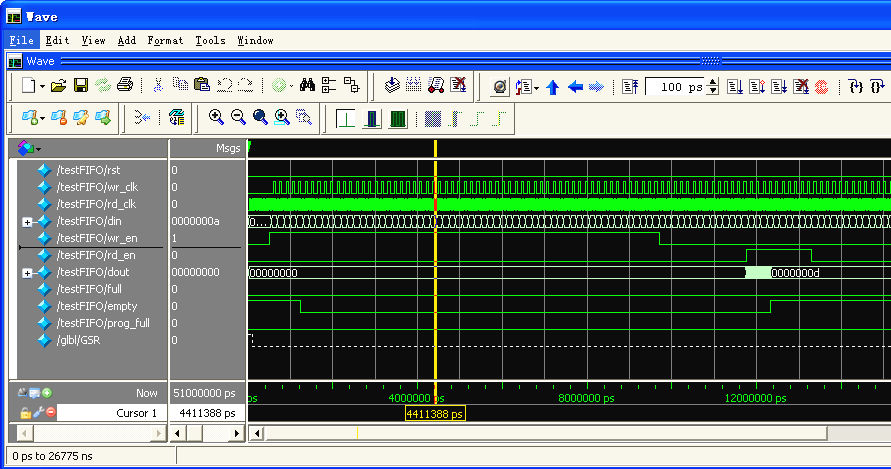Open the New file dropdown arrow
Viewport: 891px width, 469px height.
[42, 87]
